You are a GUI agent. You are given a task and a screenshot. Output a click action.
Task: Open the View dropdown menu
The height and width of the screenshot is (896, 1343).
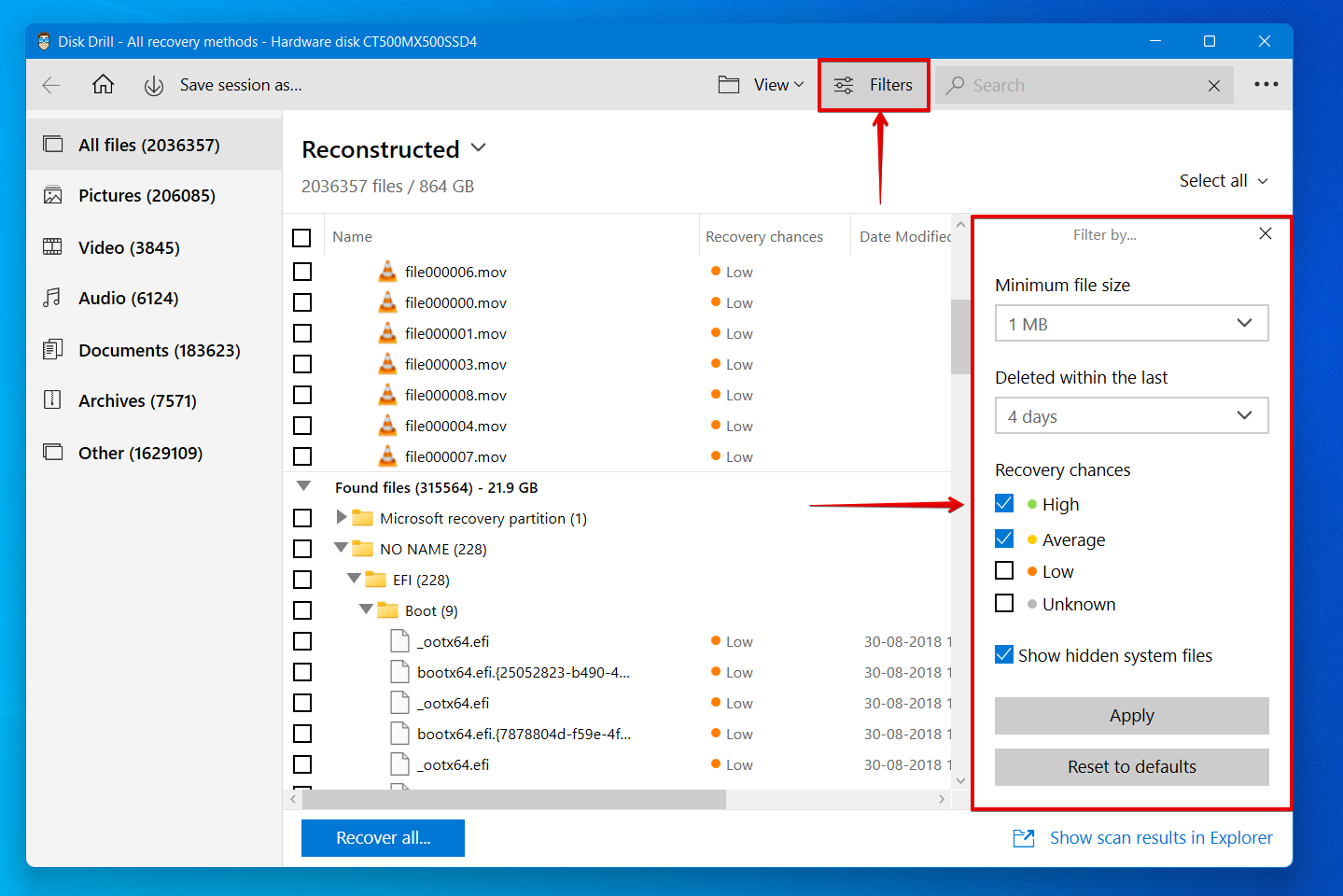point(779,85)
